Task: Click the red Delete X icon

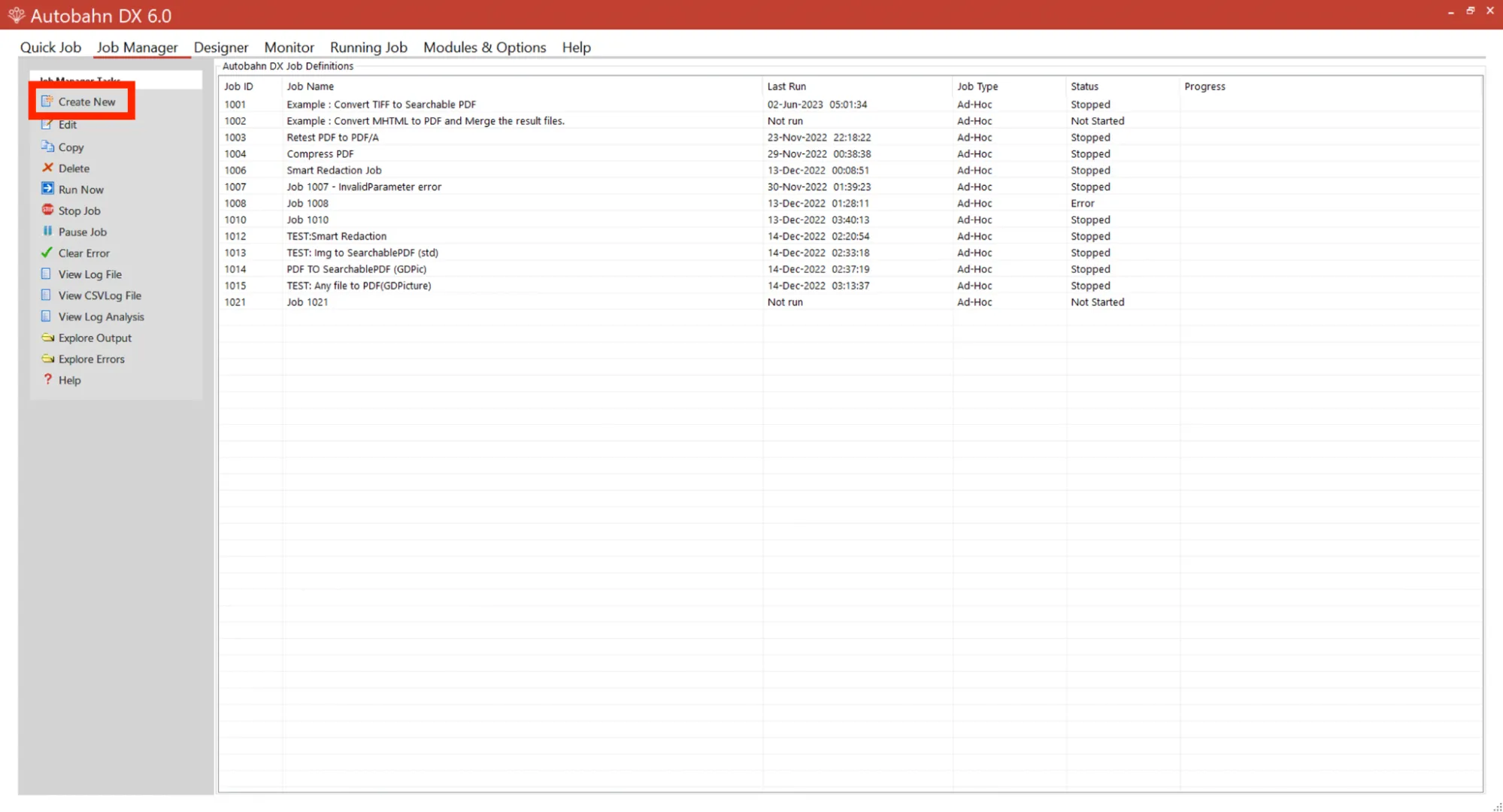Action: [47, 168]
